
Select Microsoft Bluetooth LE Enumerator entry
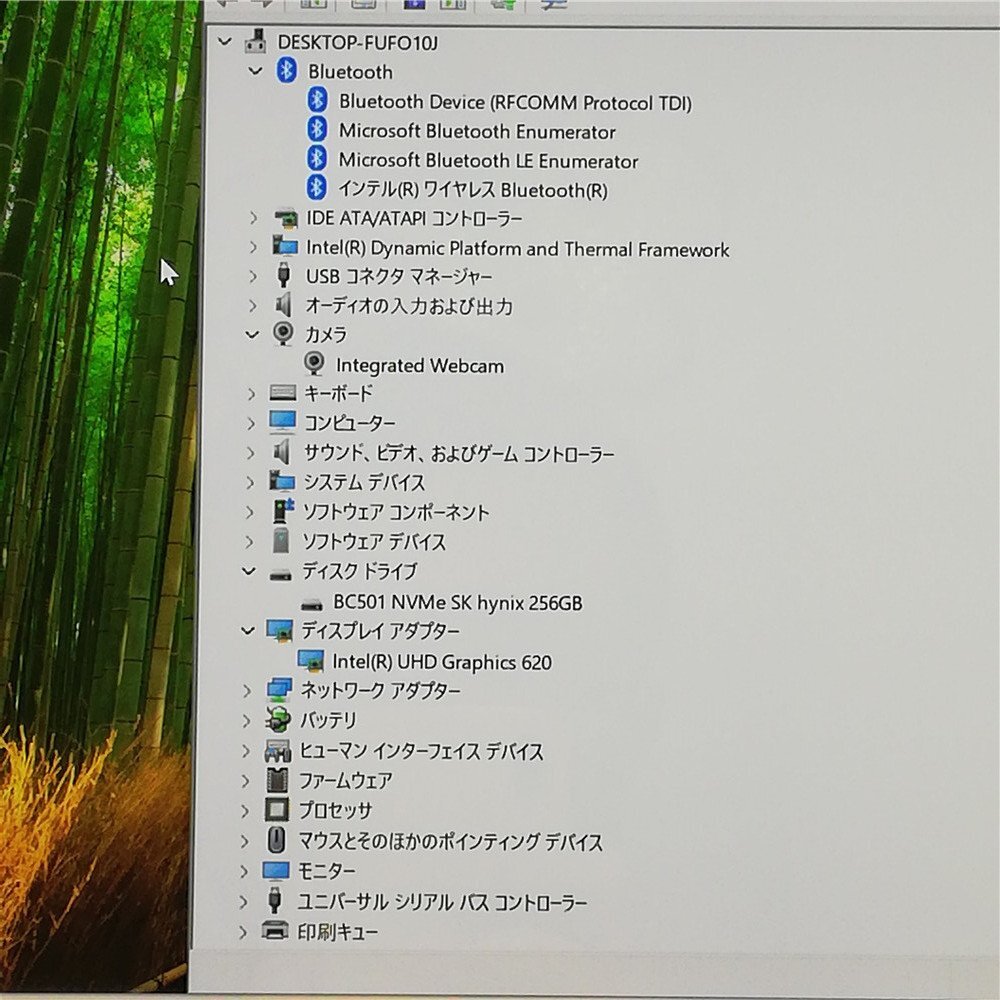489,160
